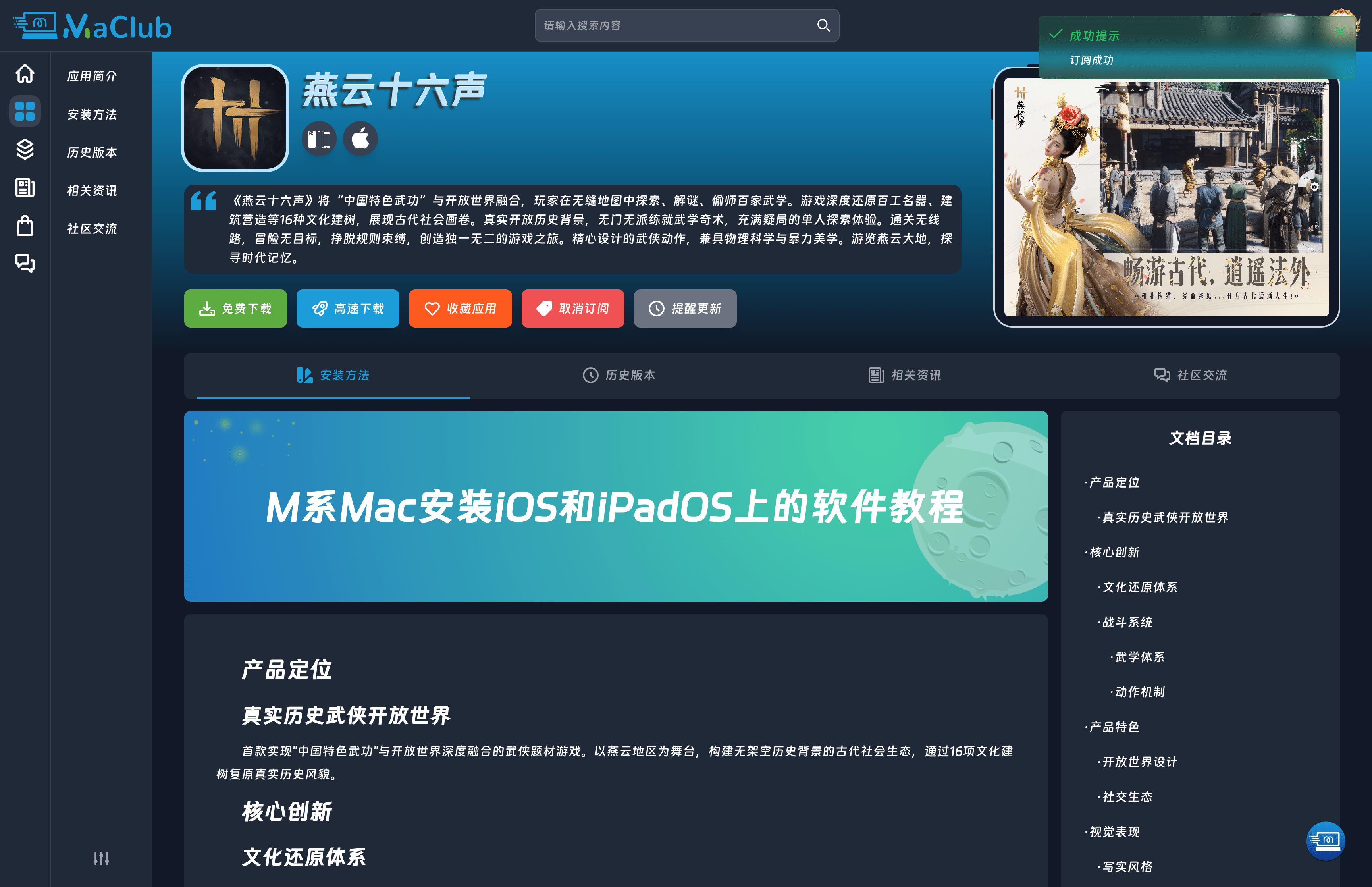Jump to 战斗系统 in document outline

(x=1127, y=622)
